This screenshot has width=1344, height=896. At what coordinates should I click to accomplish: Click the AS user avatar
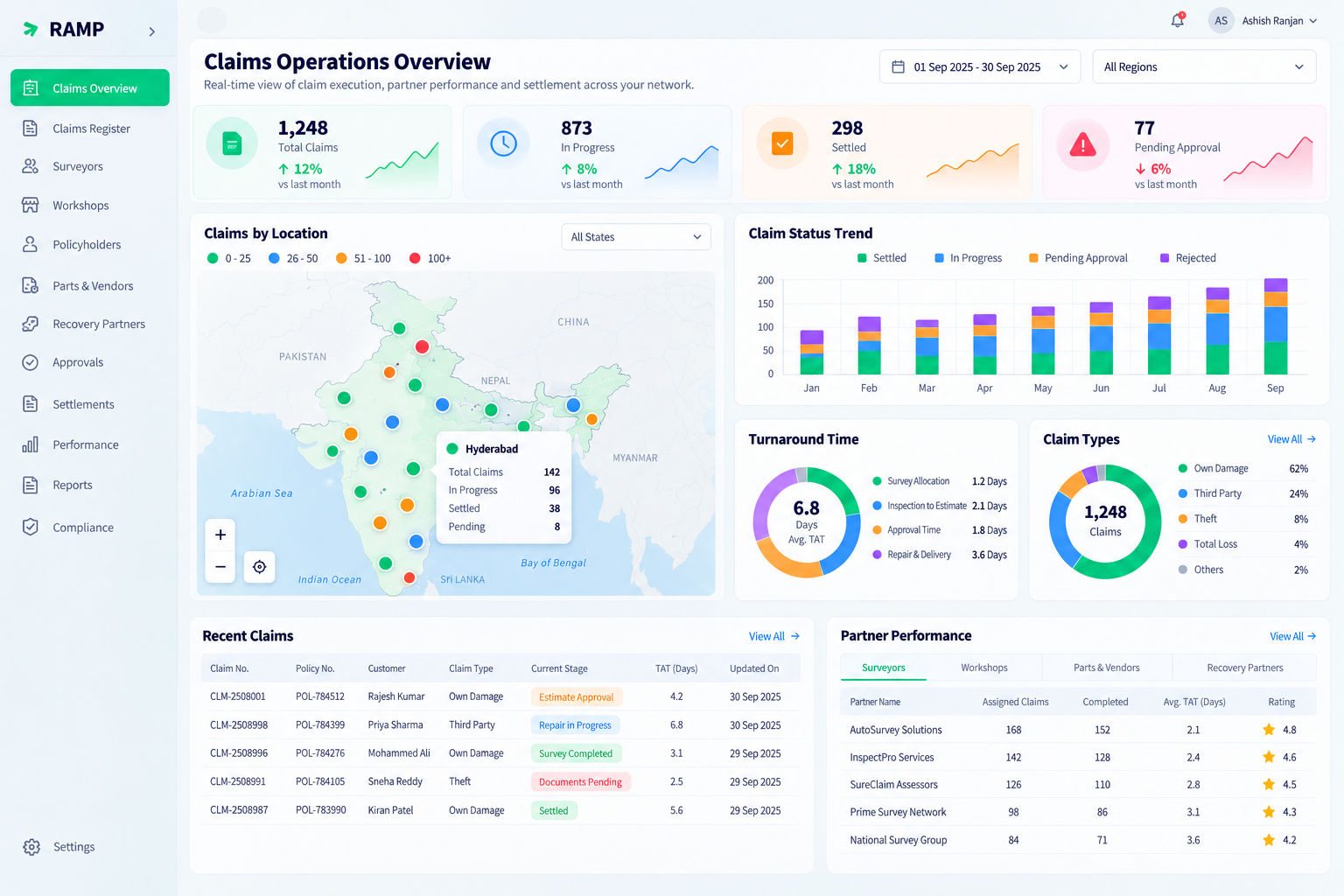point(1221,20)
